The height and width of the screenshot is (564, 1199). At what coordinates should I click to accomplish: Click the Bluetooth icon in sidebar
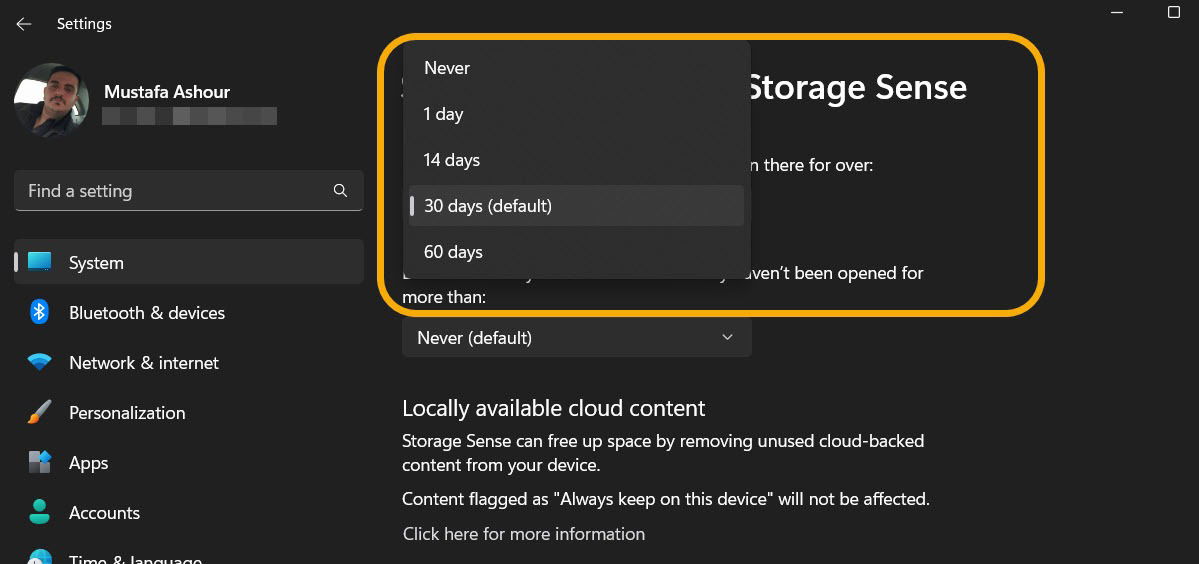pyautogui.click(x=39, y=312)
